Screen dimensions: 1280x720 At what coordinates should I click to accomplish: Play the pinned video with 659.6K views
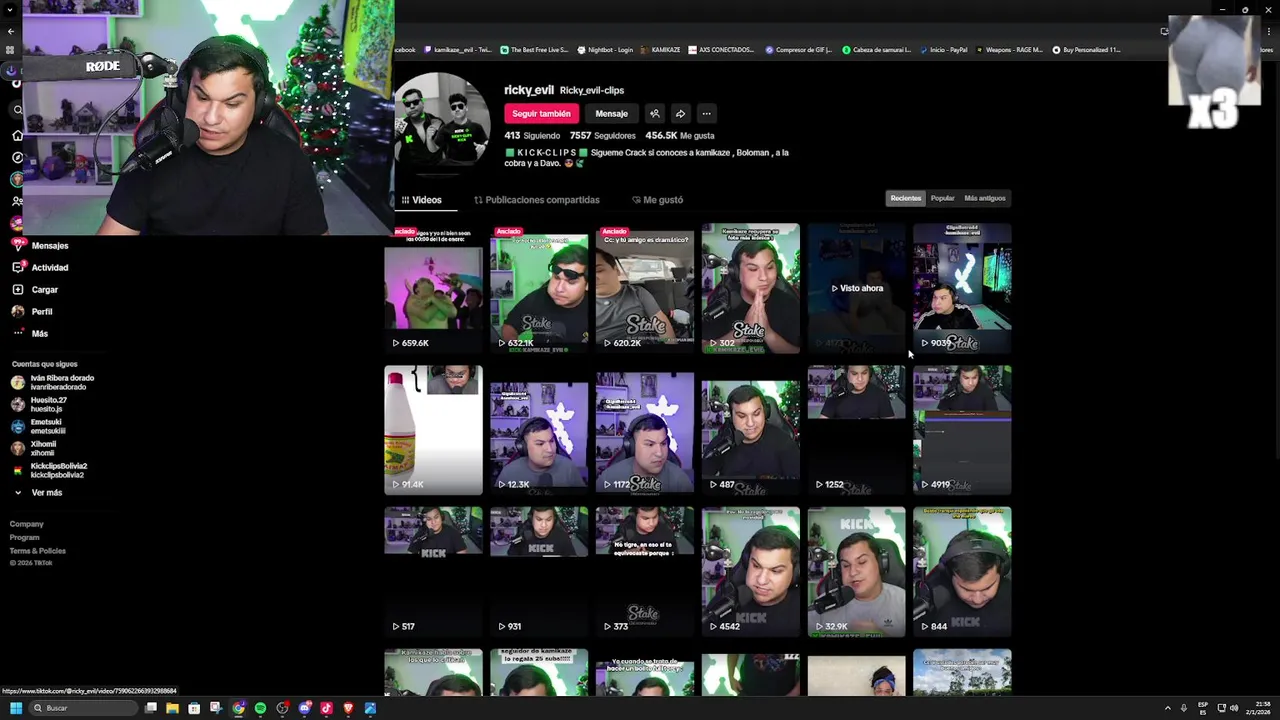tap(433, 288)
